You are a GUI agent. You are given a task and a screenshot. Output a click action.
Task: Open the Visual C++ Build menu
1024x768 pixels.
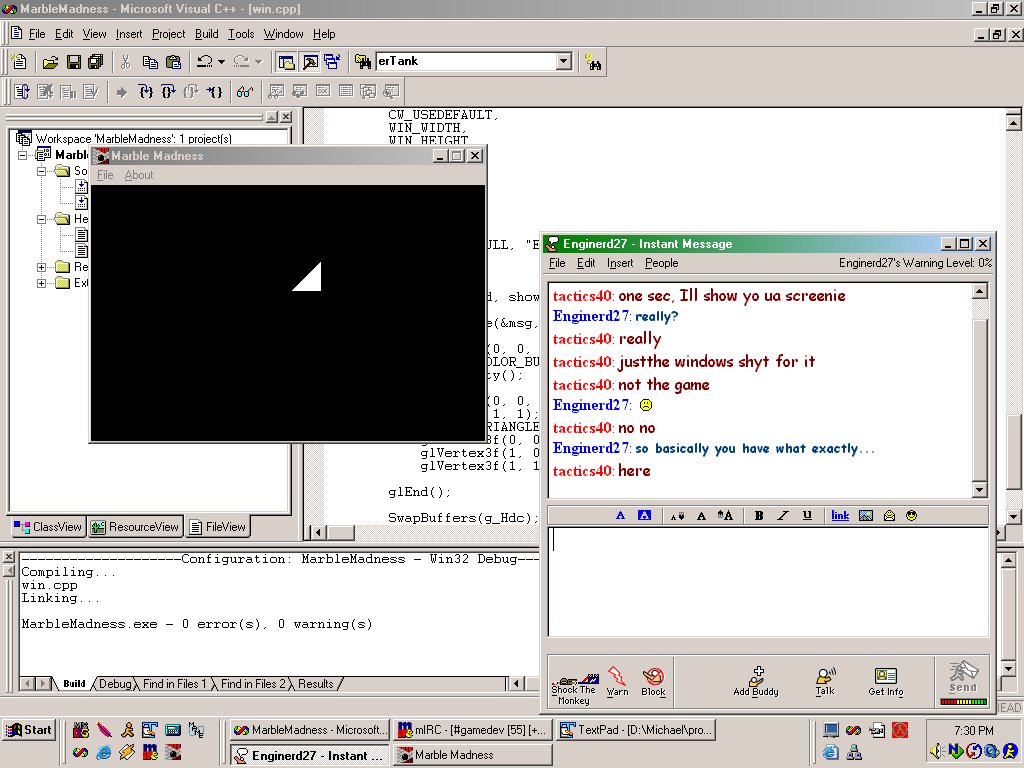point(206,34)
